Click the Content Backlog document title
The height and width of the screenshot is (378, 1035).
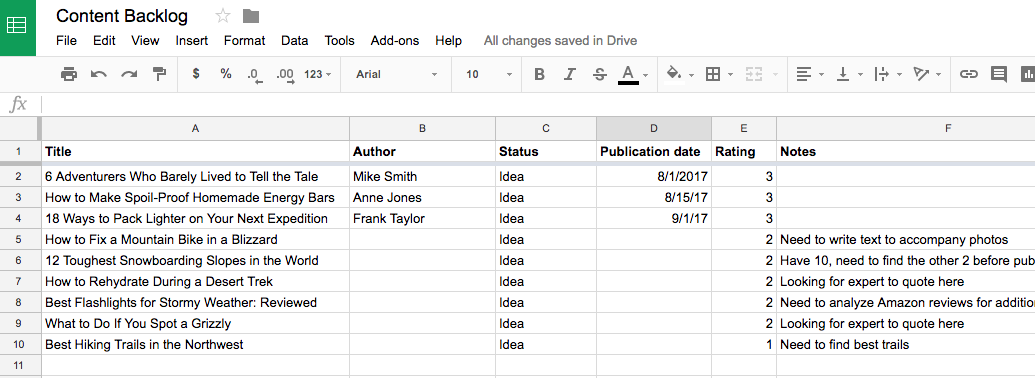click(x=121, y=16)
